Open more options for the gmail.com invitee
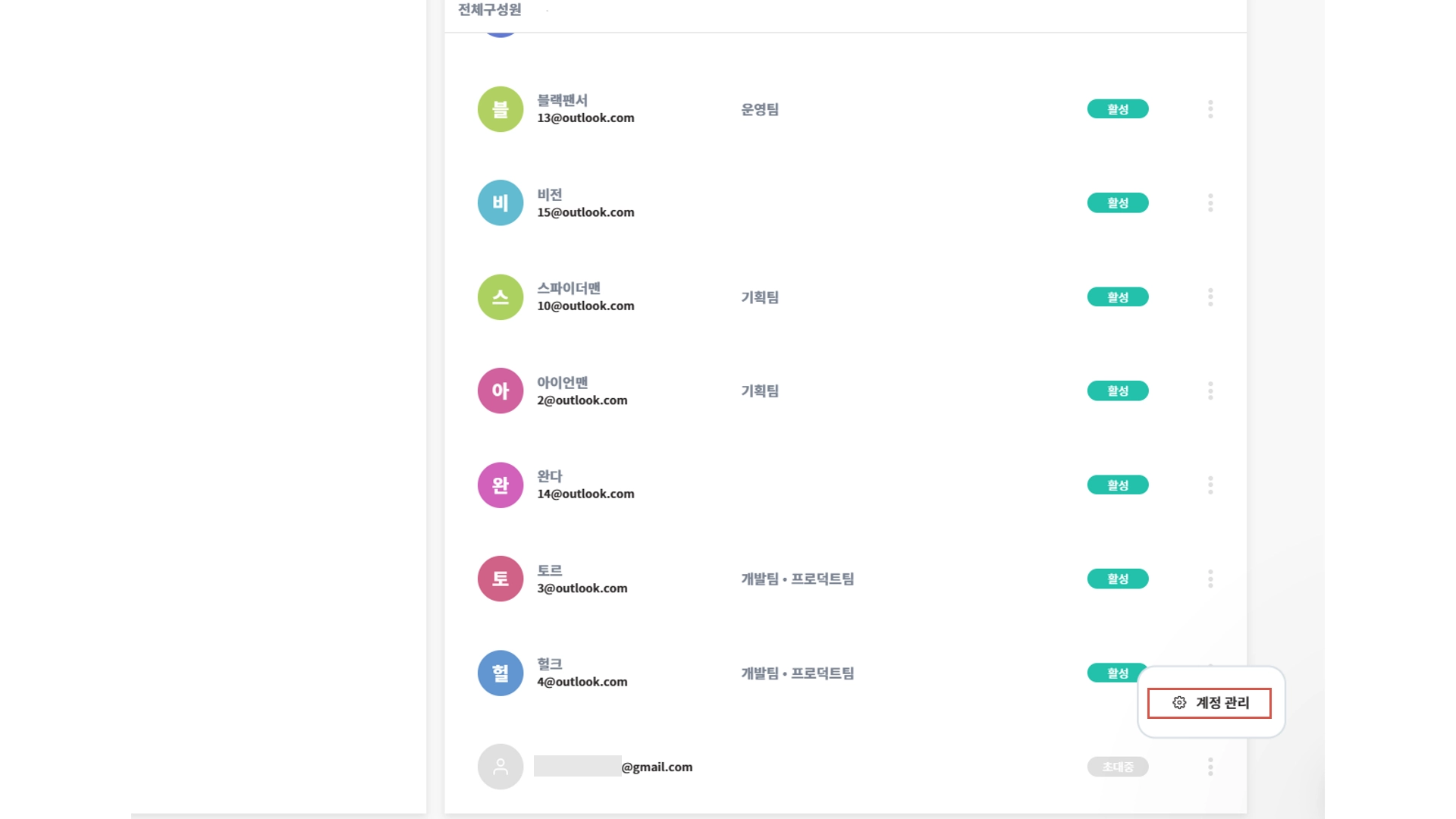 [1210, 767]
